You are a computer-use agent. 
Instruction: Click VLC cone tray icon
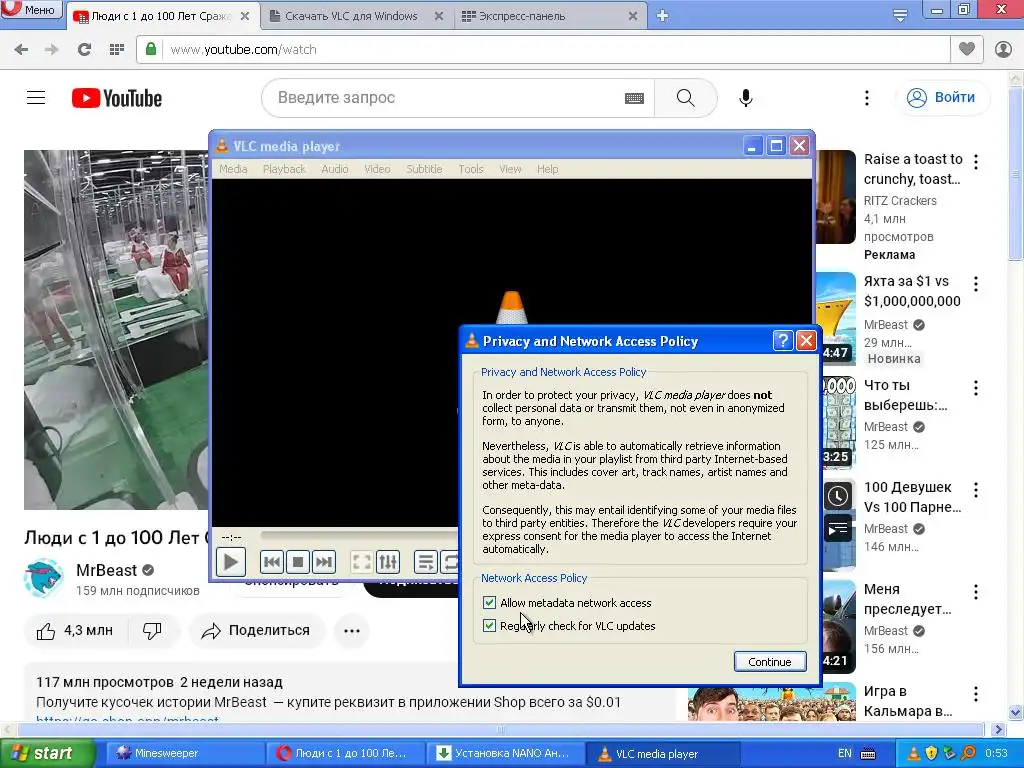pyautogui.click(x=914, y=753)
